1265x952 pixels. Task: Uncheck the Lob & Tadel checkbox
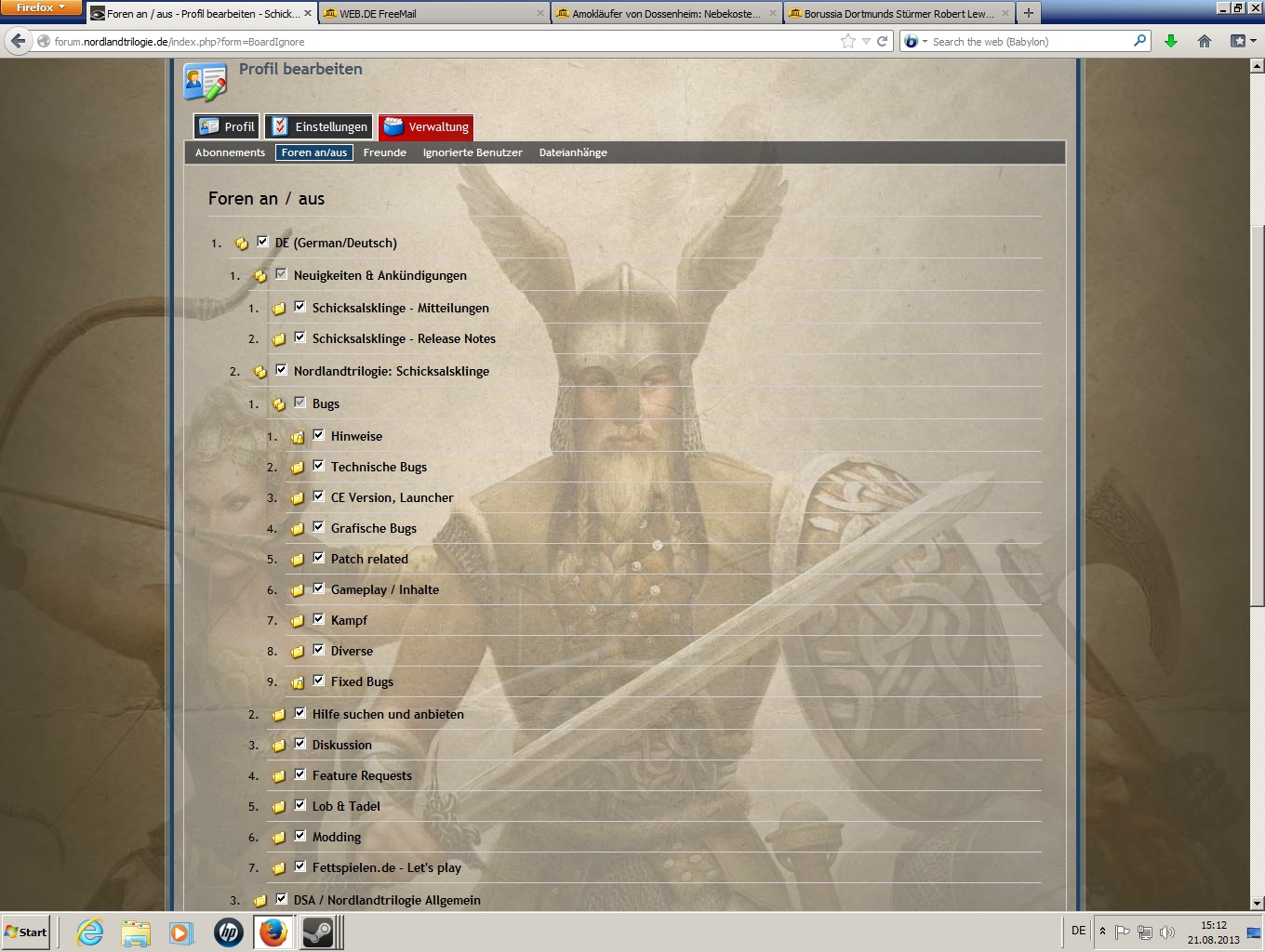tap(300, 805)
